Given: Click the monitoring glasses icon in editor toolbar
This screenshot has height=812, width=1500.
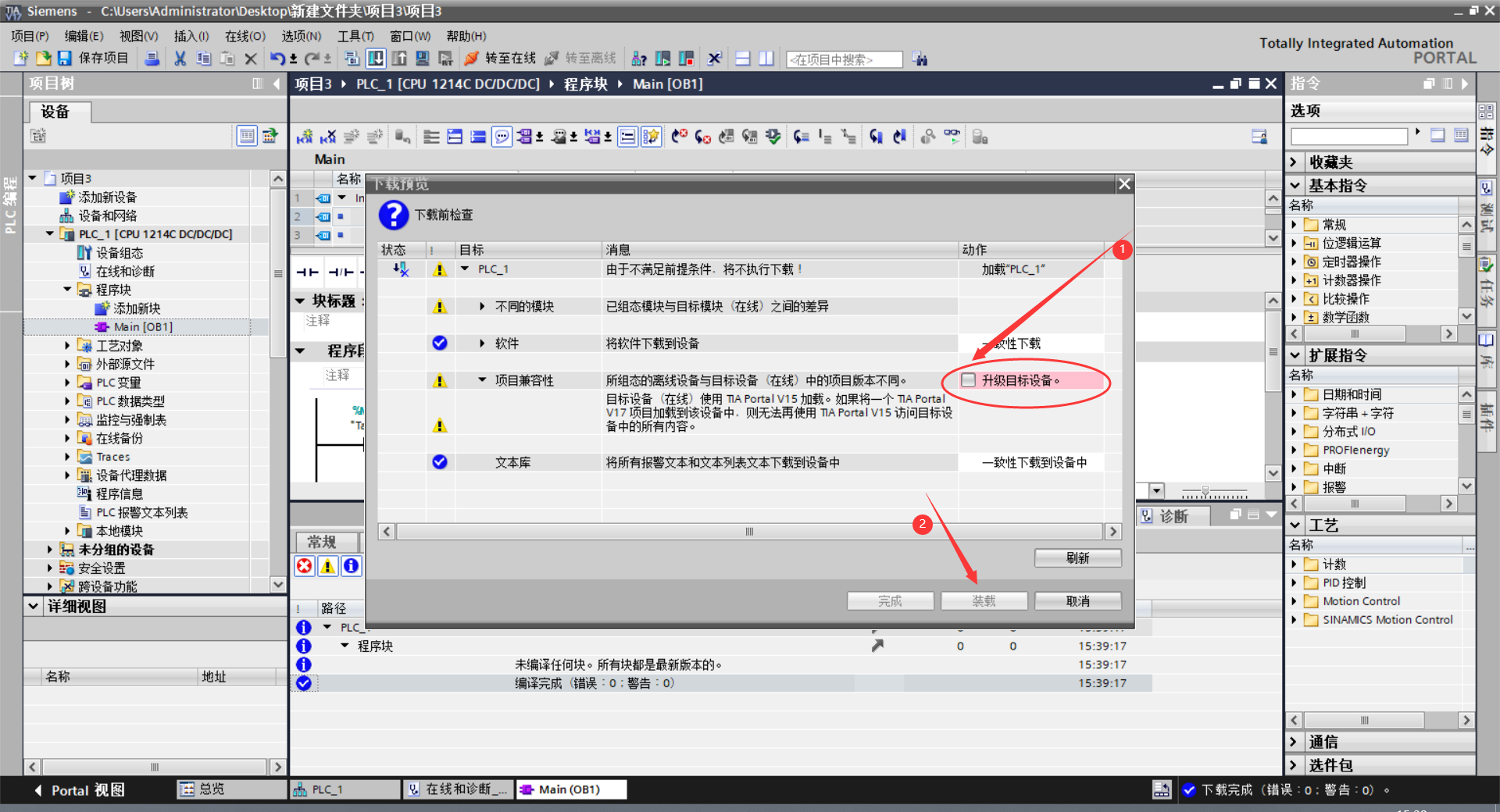Looking at the screenshot, I should point(952,137).
